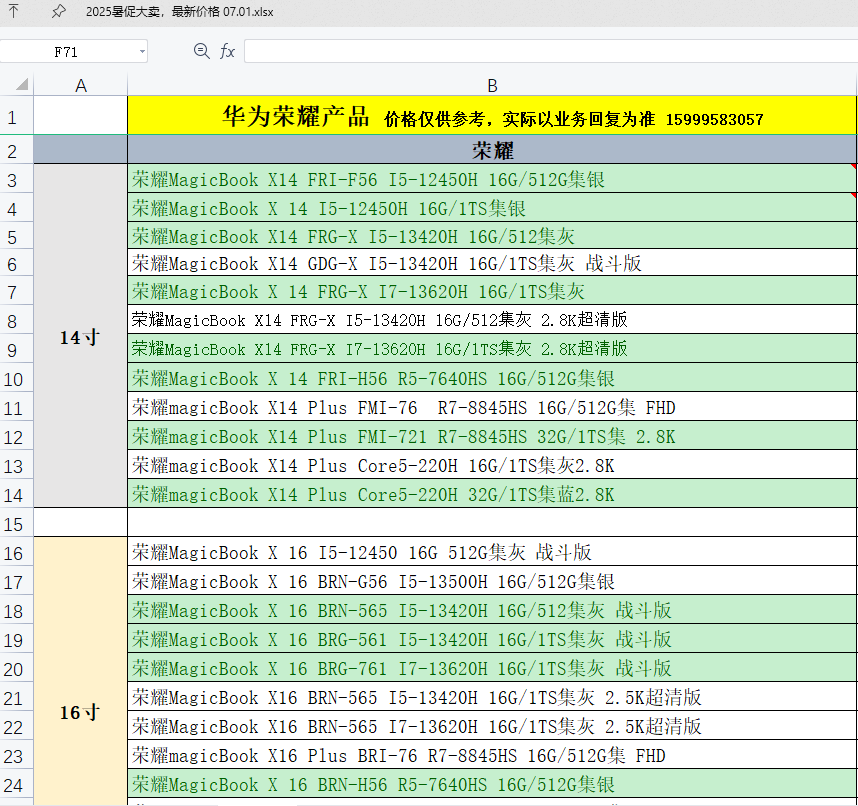Click the up arrow icon in title bar

pos(14,11)
